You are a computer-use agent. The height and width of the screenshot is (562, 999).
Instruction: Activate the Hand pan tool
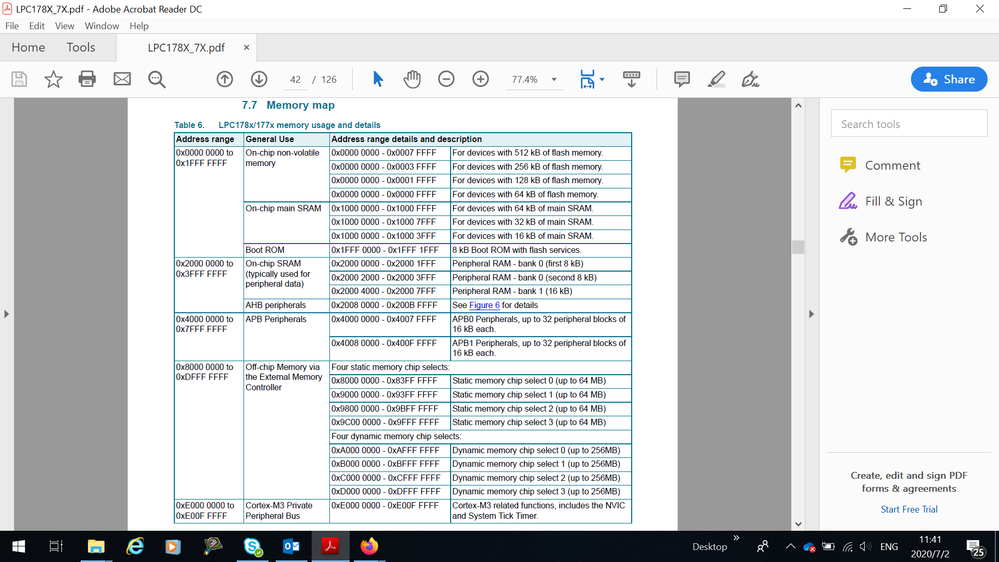[412, 79]
